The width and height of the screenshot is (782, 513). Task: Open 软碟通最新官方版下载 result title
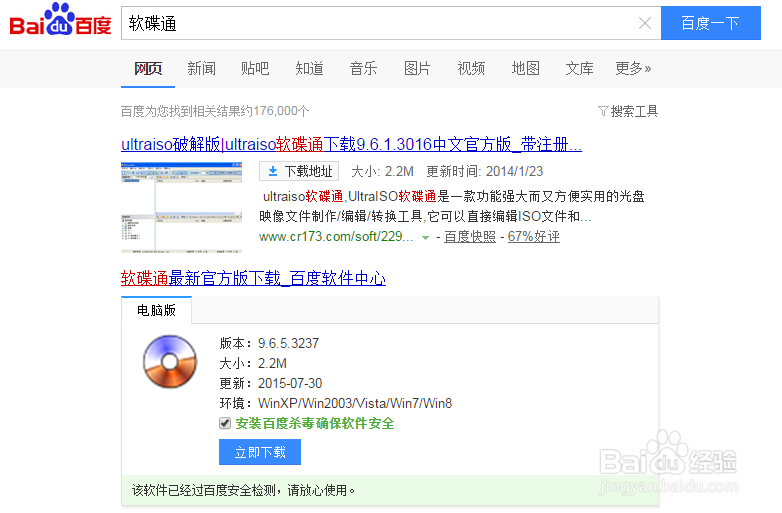[253, 278]
